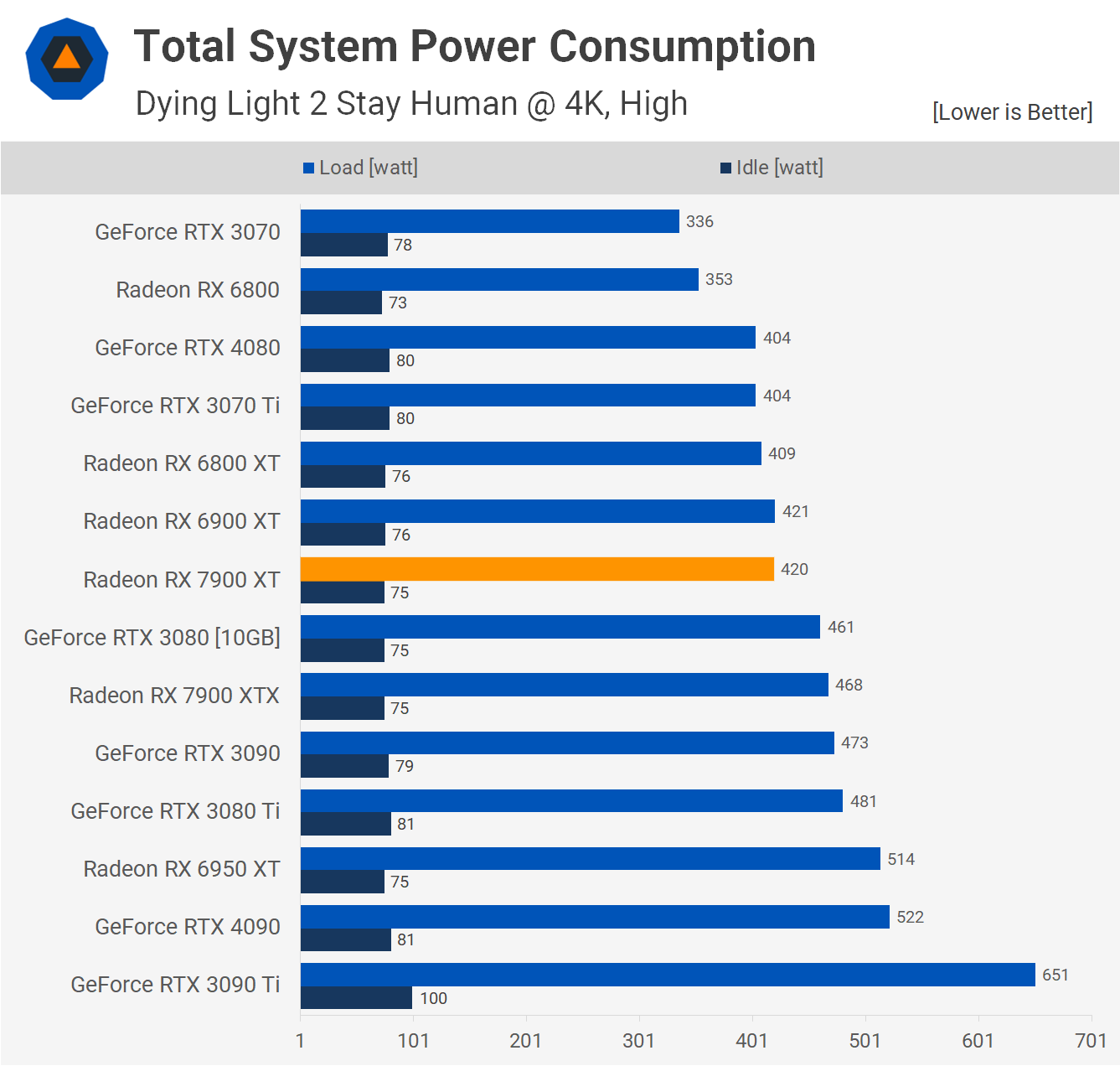
Task: Click the orange Radeon RX 7900 XT load bar
Action: coord(537,569)
